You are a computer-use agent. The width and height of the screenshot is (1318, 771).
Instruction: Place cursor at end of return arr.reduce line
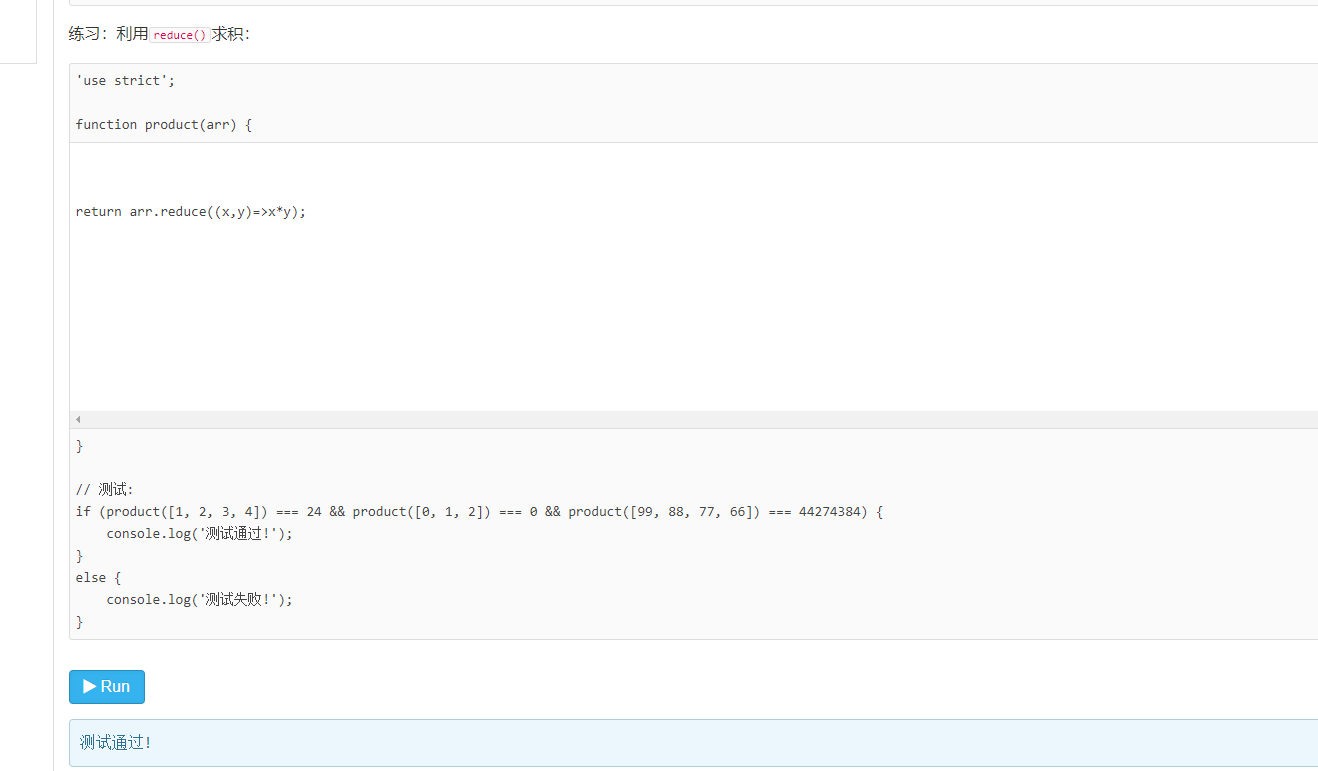pos(306,212)
